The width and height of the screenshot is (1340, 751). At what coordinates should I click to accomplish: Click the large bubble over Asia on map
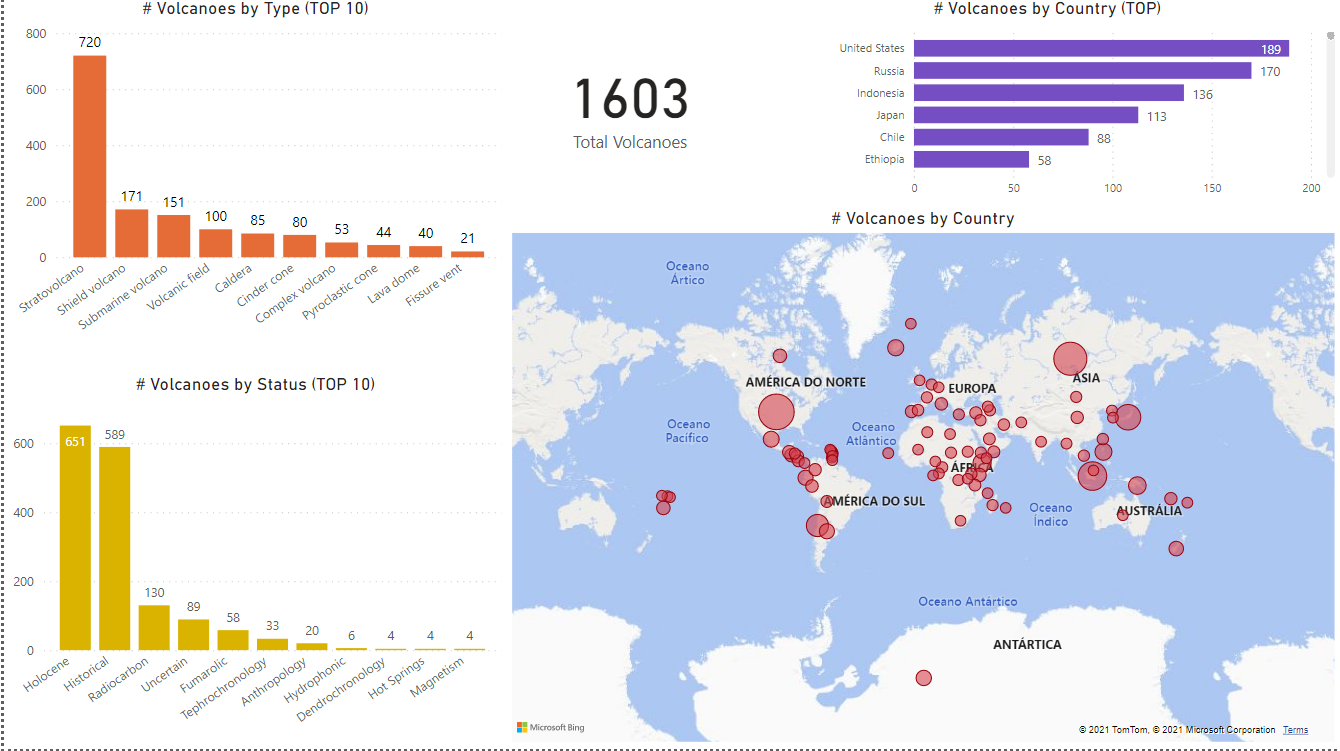point(1071,357)
